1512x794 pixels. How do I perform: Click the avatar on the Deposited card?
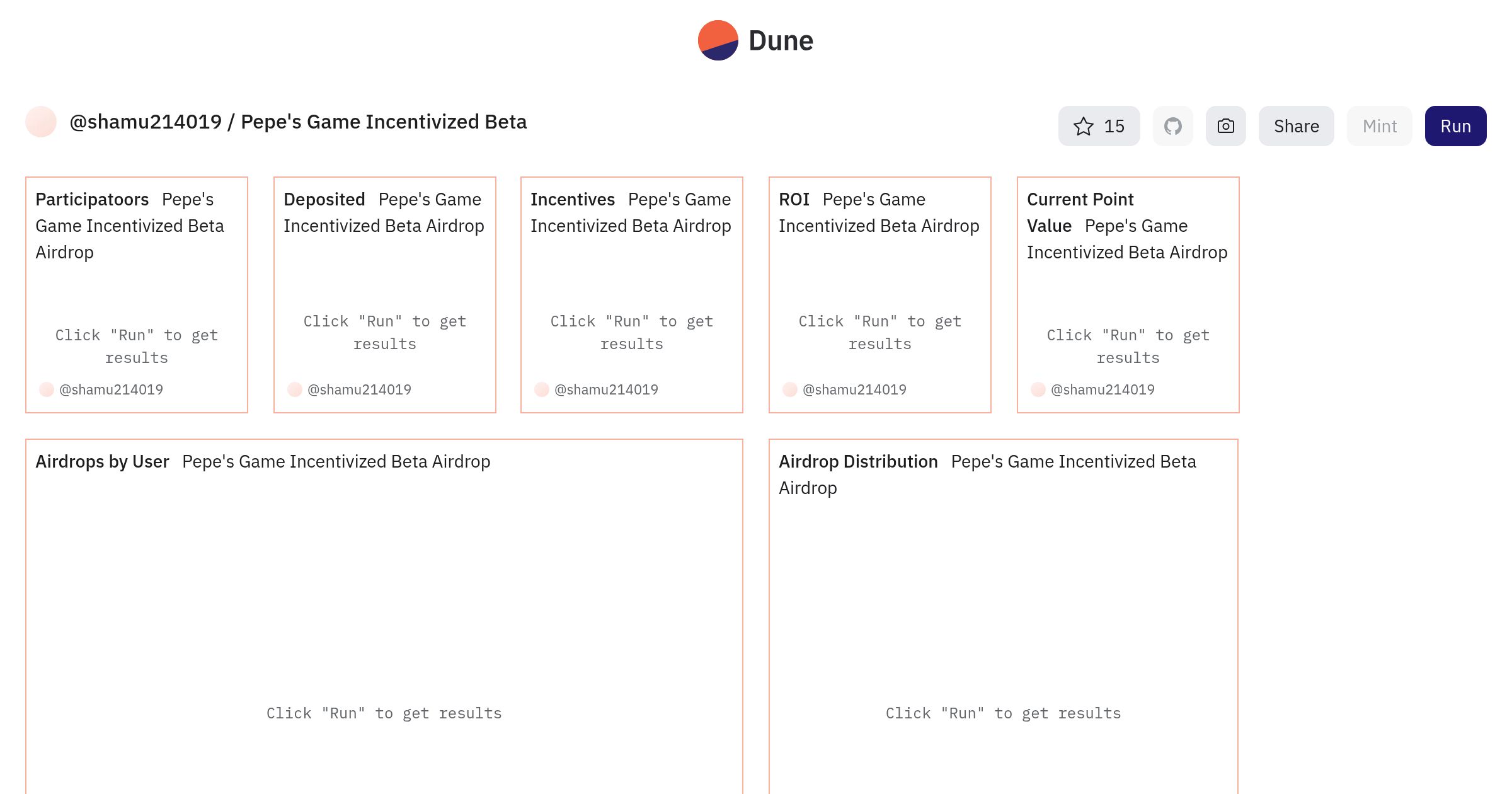295,389
